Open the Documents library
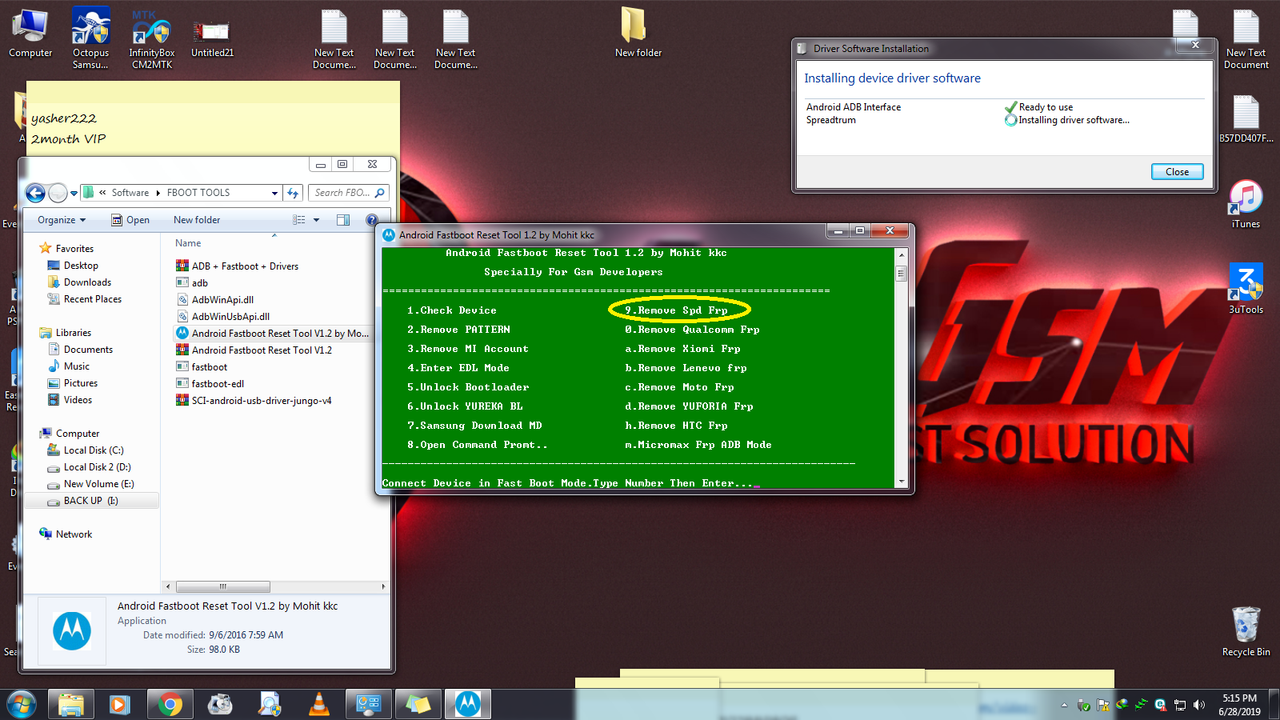The height and width of the screenshot is (720, 1280). 88,350
